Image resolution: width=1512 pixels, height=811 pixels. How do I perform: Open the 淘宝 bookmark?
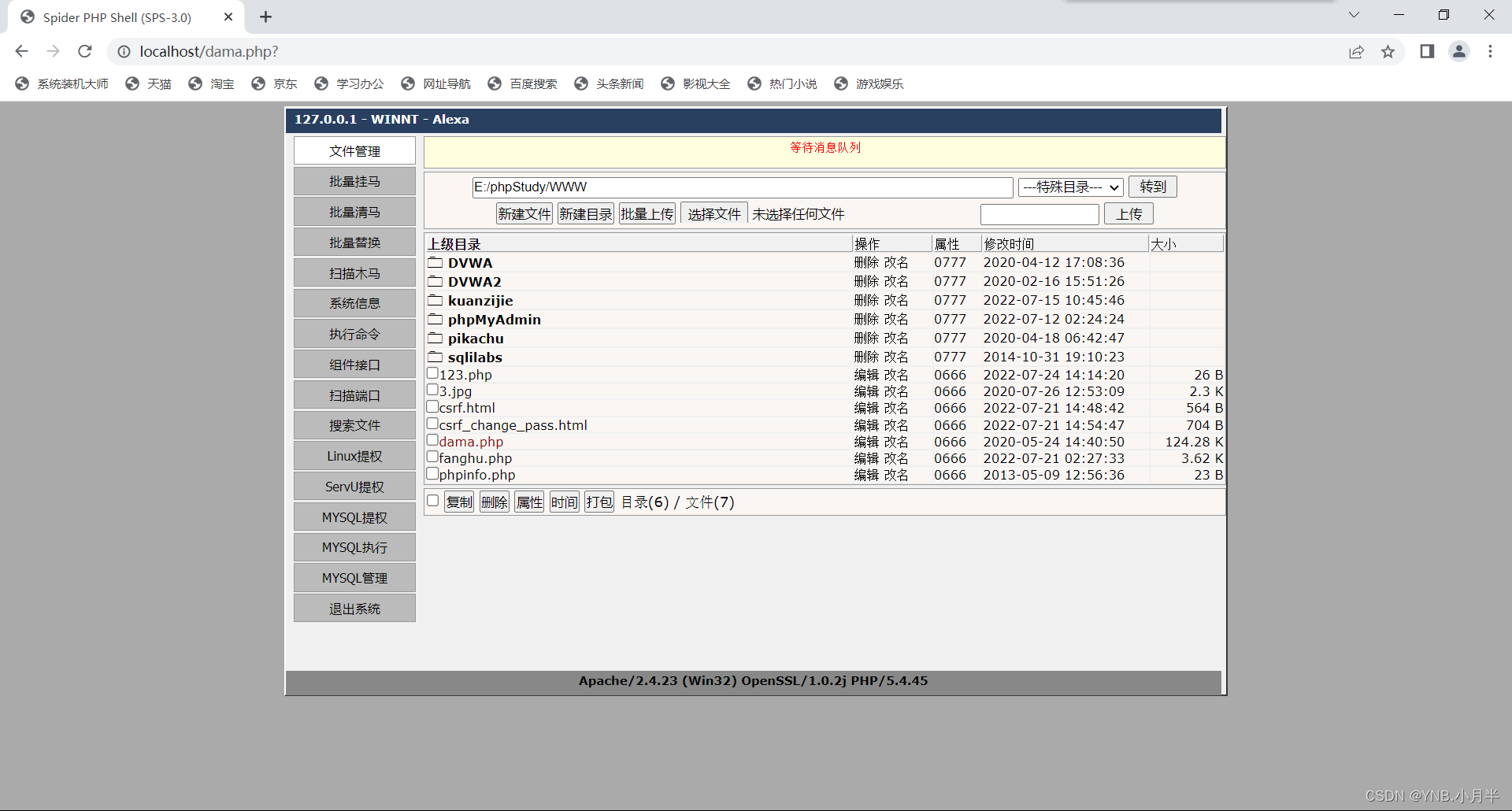point(212,83)
